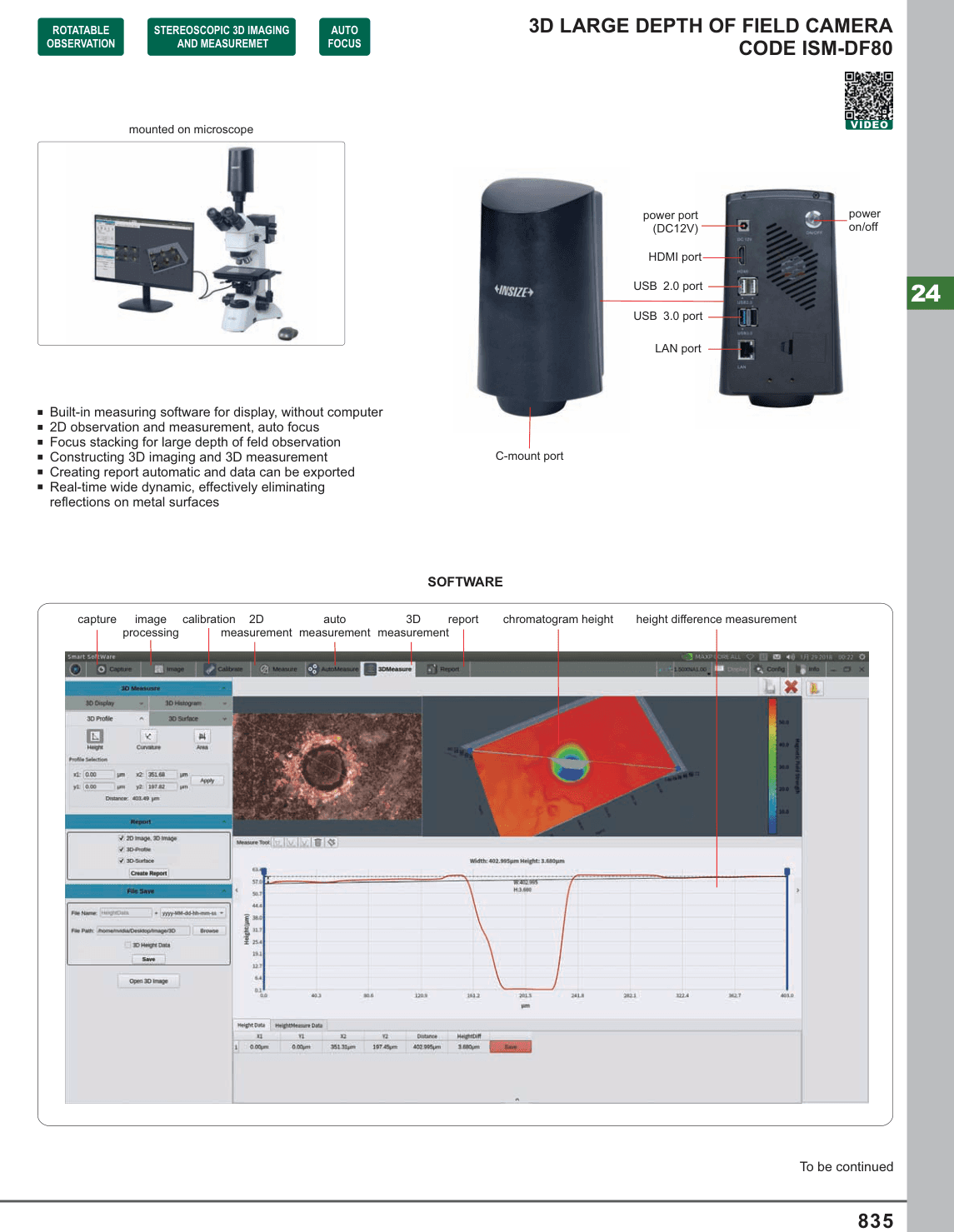The width and height of the screenshot is (954, 1232).
Task: Open the Capture tab
Action: tap(115, 669)
